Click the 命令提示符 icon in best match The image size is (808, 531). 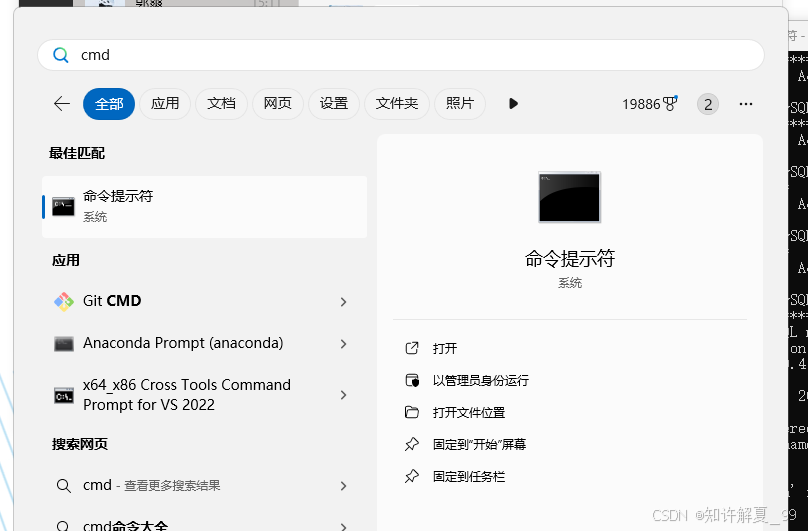click(63, 206)
